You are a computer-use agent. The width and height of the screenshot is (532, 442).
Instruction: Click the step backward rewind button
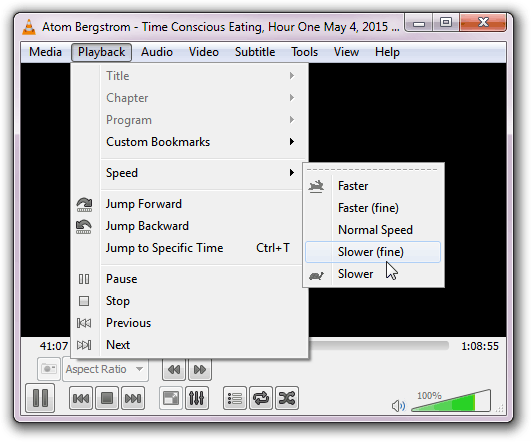coord(174,369)
